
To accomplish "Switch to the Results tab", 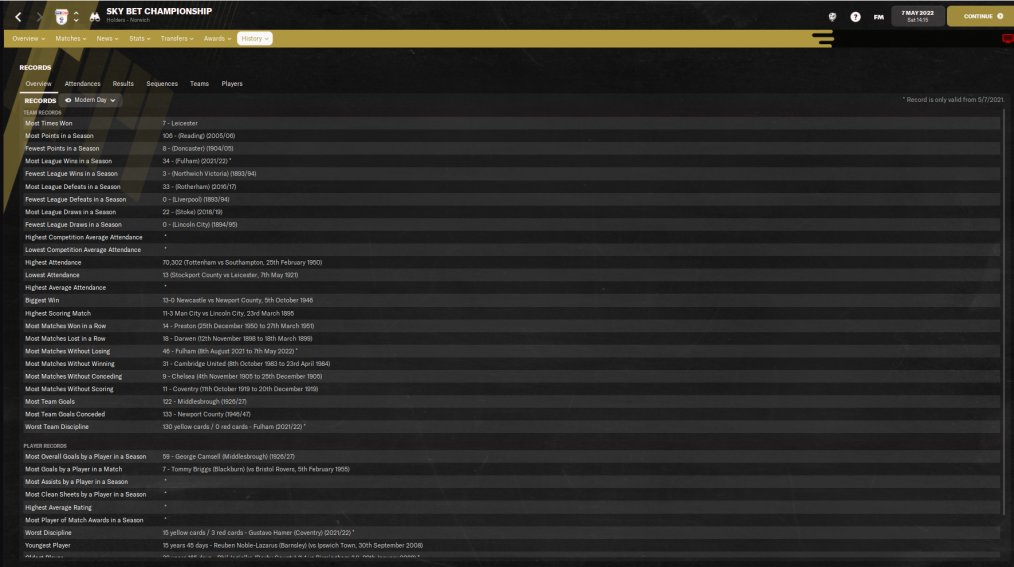I will tap(123, 84).
